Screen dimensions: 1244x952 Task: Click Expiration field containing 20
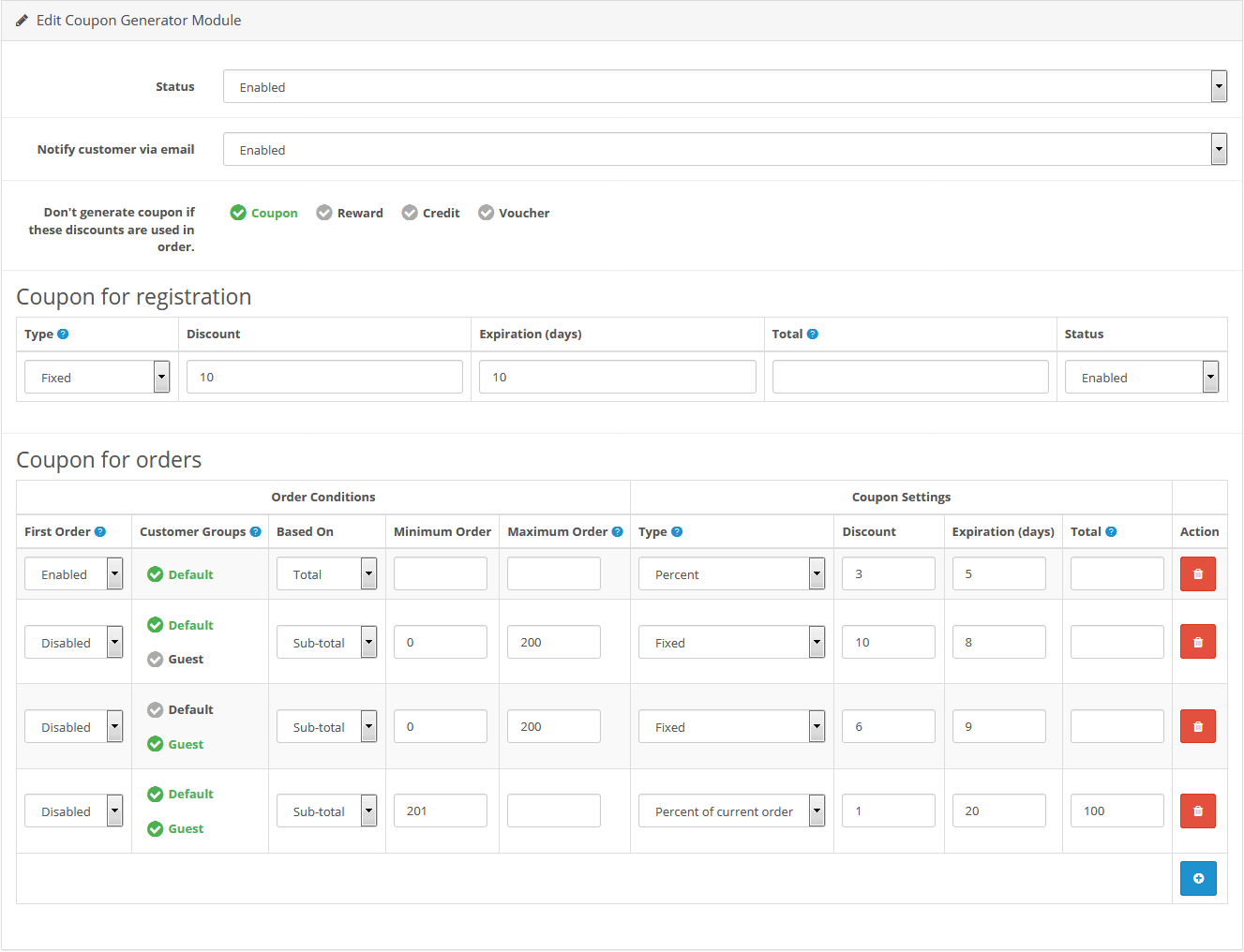(998, 811)
